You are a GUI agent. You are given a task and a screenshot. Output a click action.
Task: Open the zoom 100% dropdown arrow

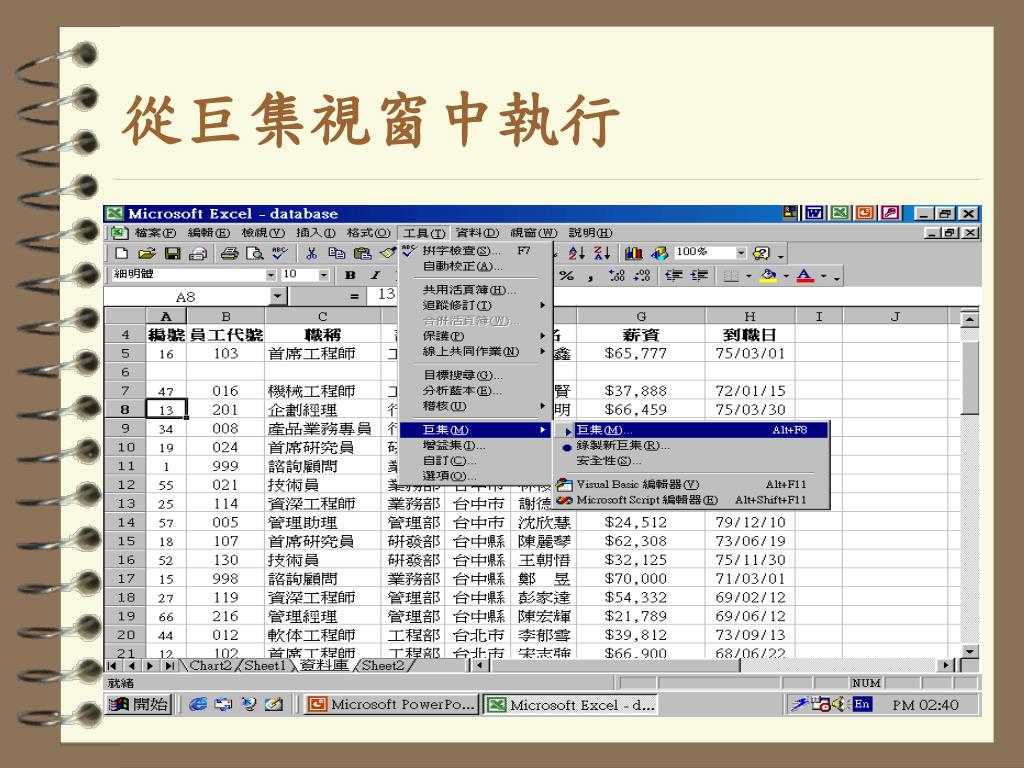point(741,253)
